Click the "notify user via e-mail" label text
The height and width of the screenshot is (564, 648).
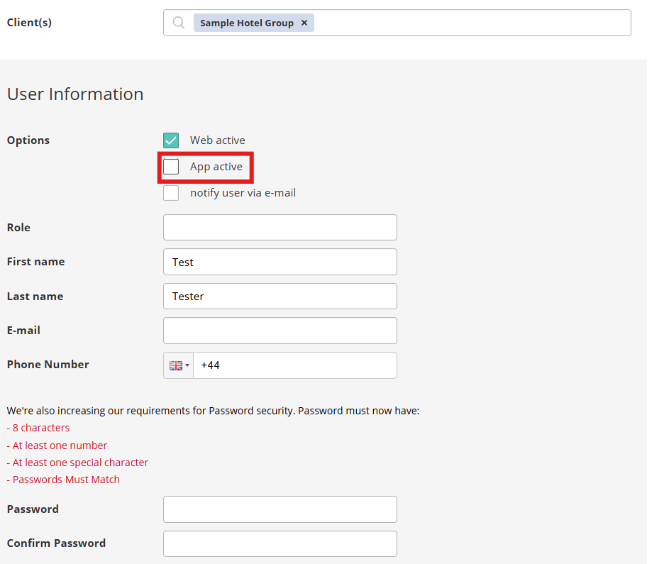point(242,193)
